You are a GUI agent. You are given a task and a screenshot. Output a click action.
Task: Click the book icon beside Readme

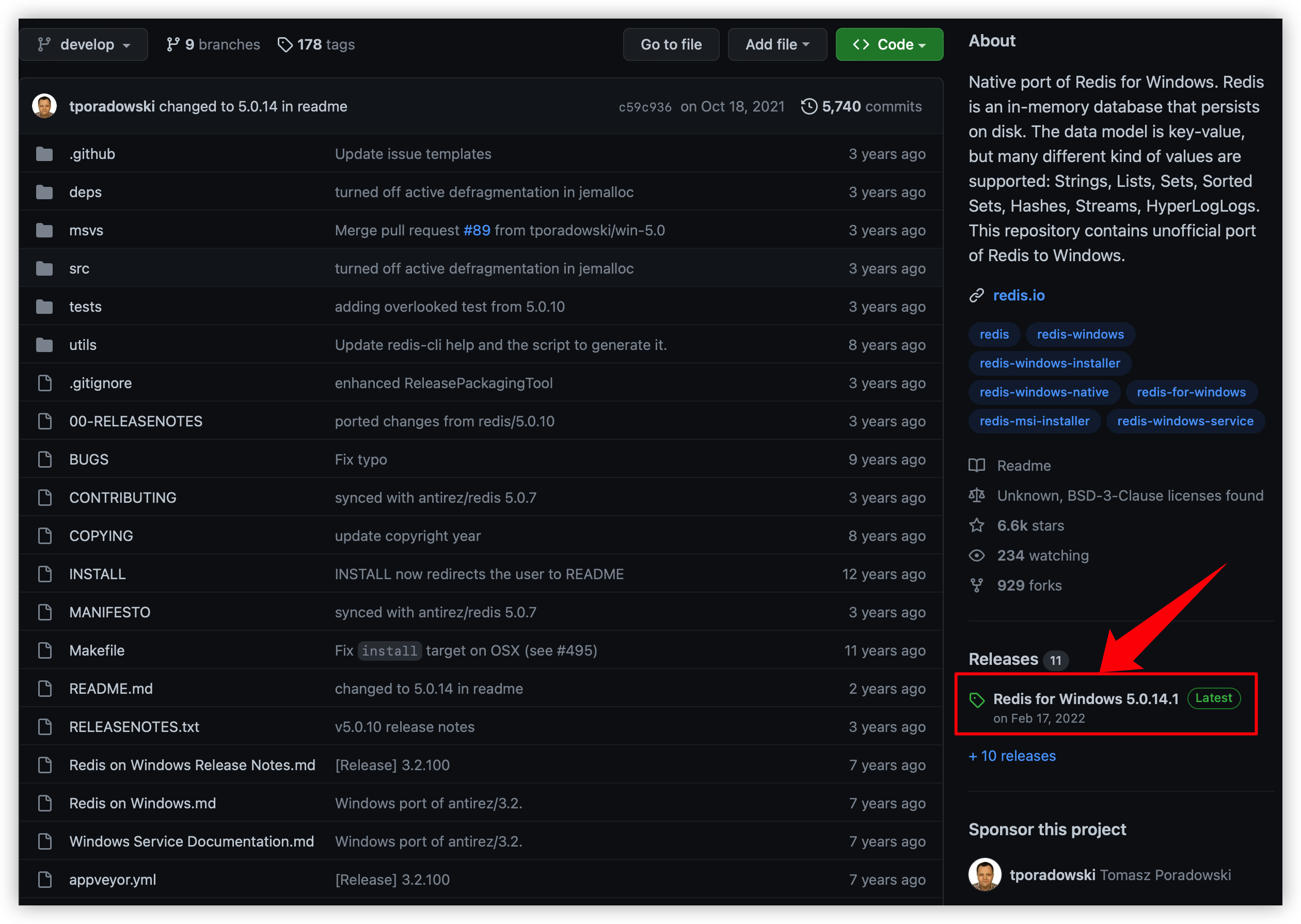pos(976,466)
